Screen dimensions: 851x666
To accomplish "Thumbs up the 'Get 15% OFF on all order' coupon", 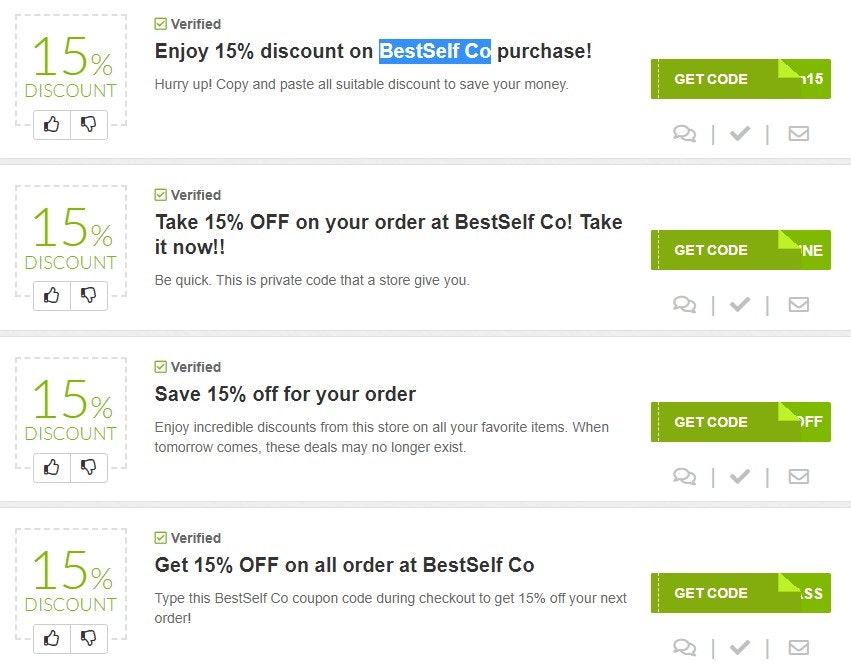I will point(51,638).
